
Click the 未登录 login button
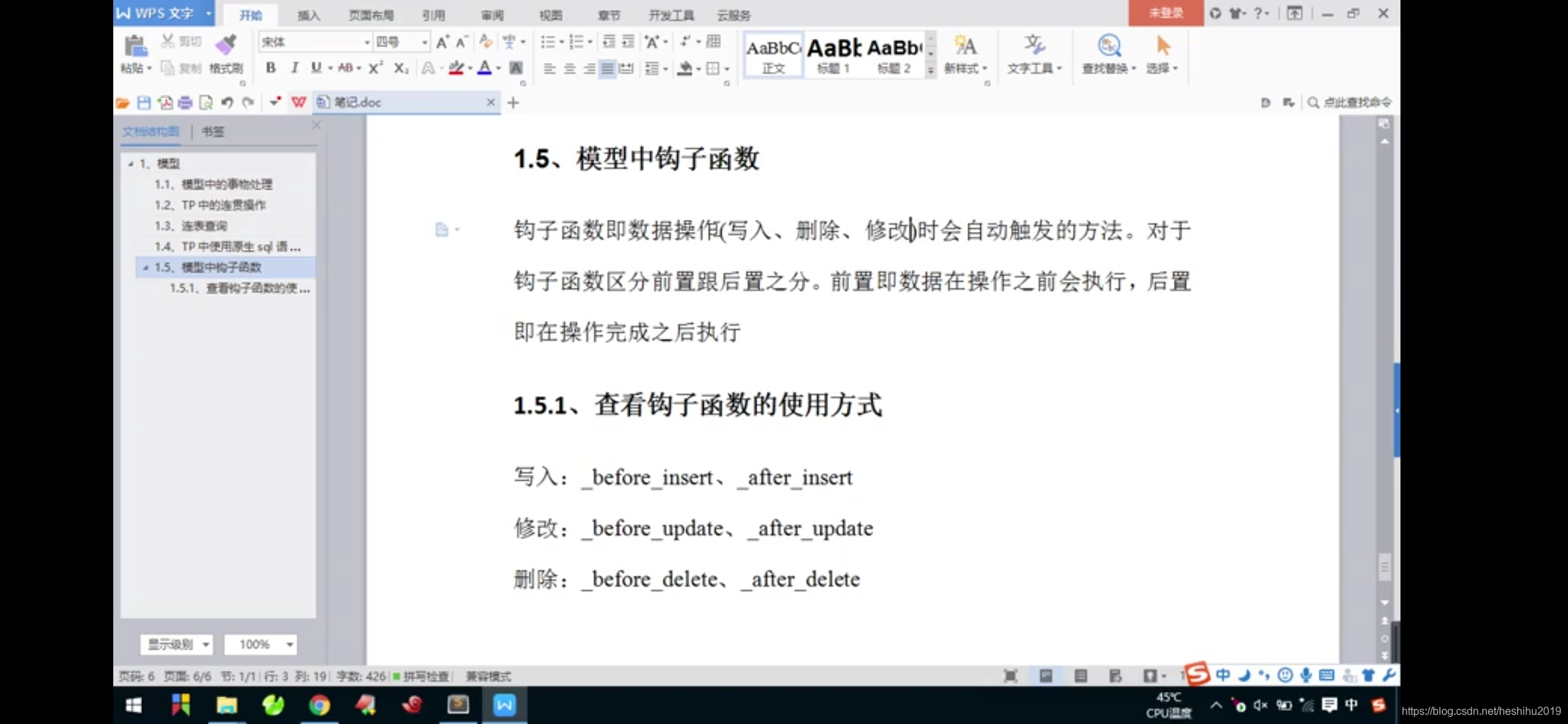1166,13
